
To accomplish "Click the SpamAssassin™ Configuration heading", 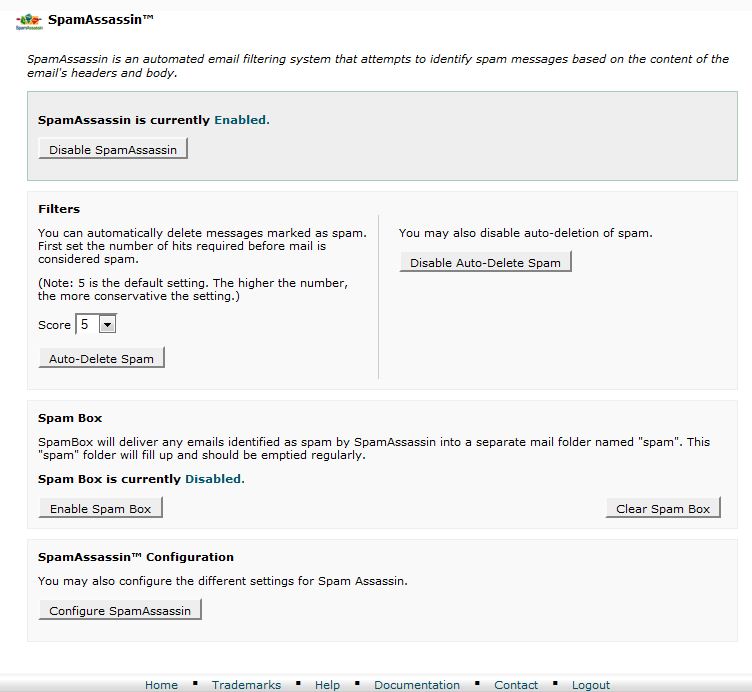I will tap(136, 557).
